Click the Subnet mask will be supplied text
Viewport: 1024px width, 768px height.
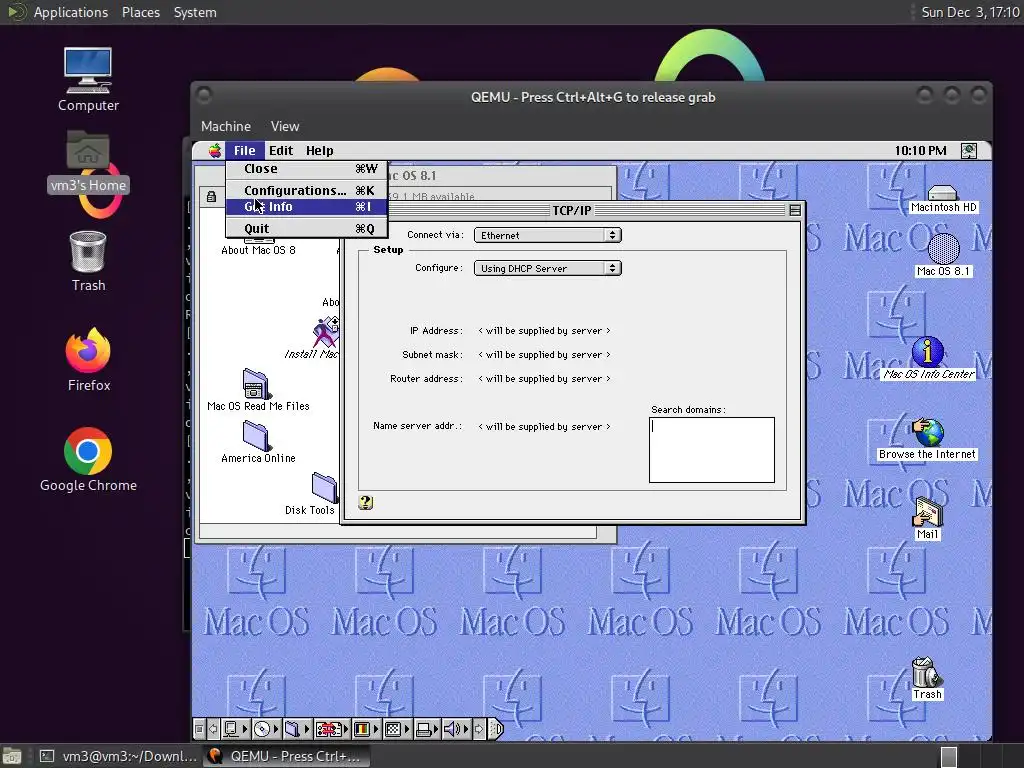(544, 355)
